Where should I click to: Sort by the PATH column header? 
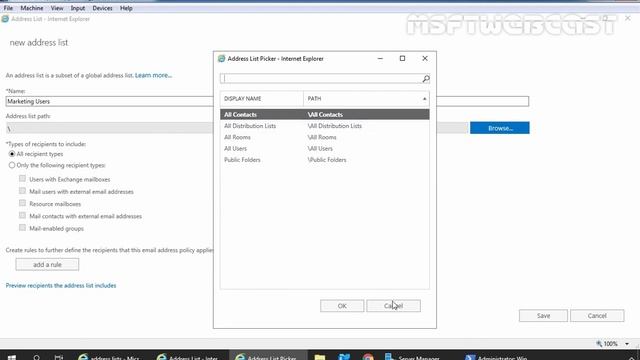pos(366,99)
